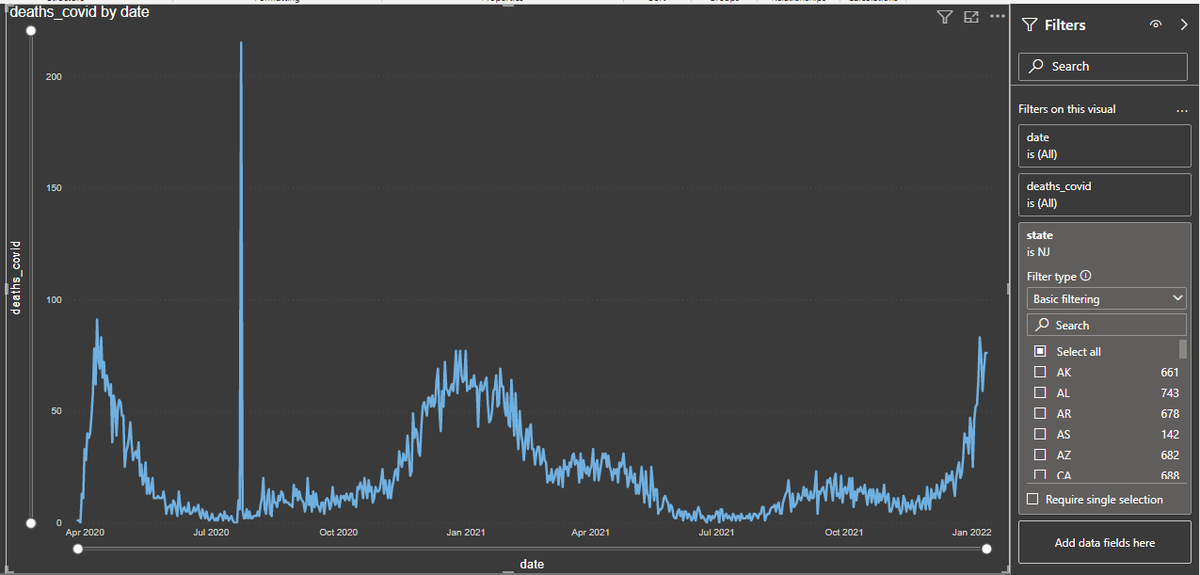The height and width of the screenshot is (575, 1200).
Task: Click the date x-axis title
Action: pos(532,565)
